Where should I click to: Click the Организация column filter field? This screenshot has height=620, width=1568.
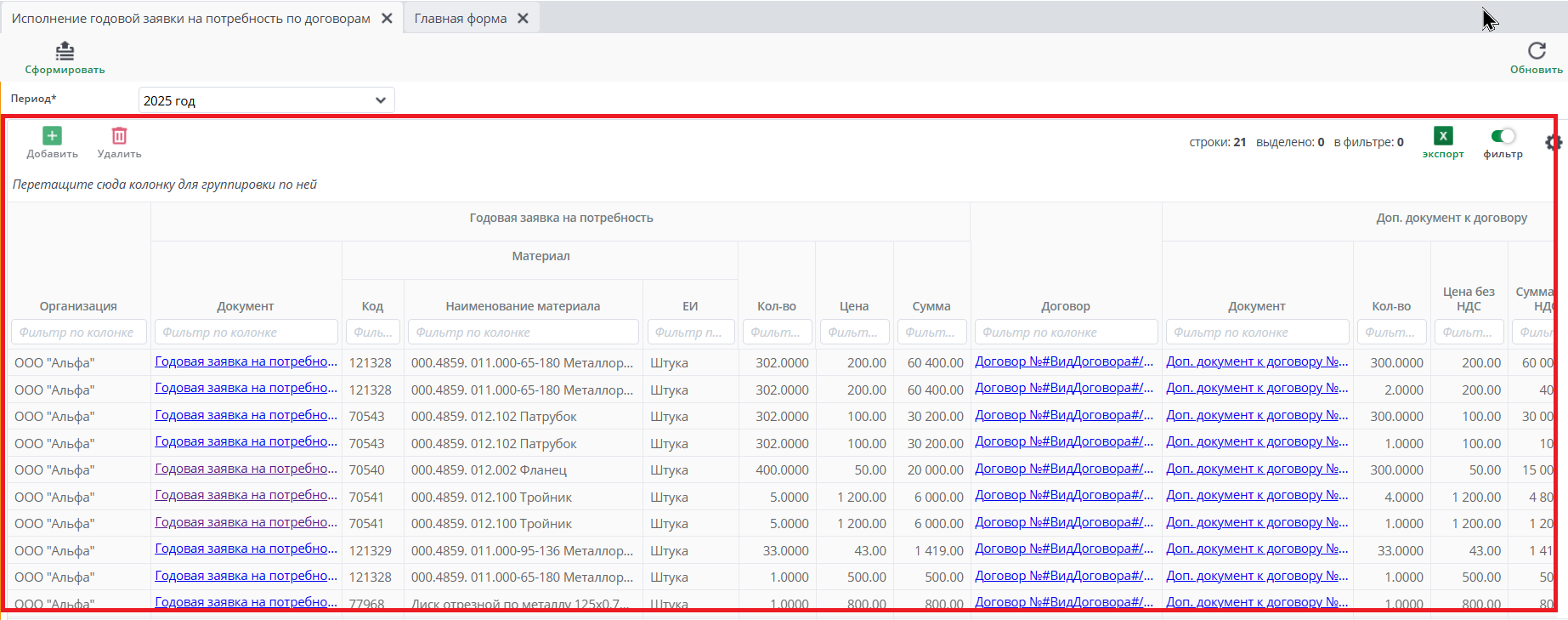point(78,333)
